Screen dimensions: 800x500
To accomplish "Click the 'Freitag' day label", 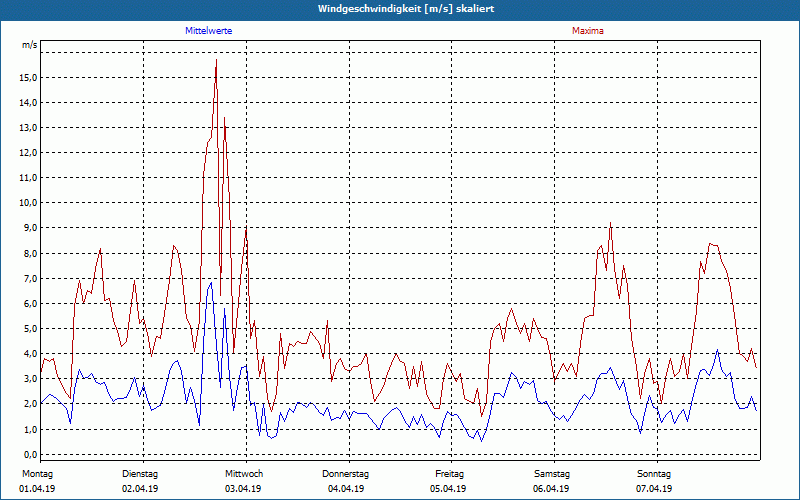I will pos(449,474).
